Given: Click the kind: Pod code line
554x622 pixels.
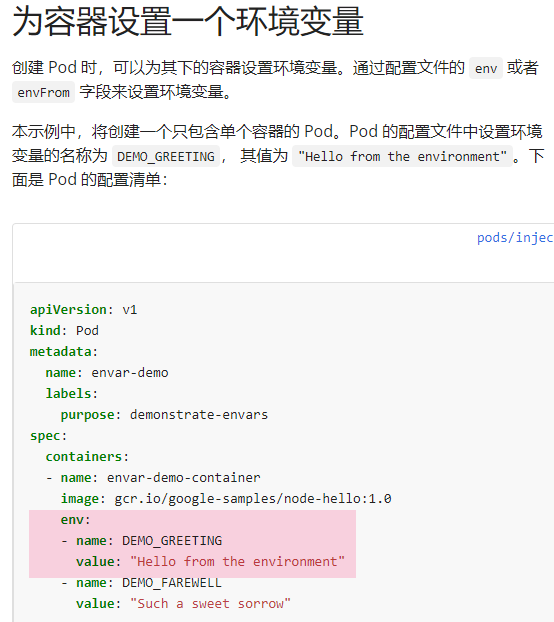Looking at the screenshot, I should 64,330.
